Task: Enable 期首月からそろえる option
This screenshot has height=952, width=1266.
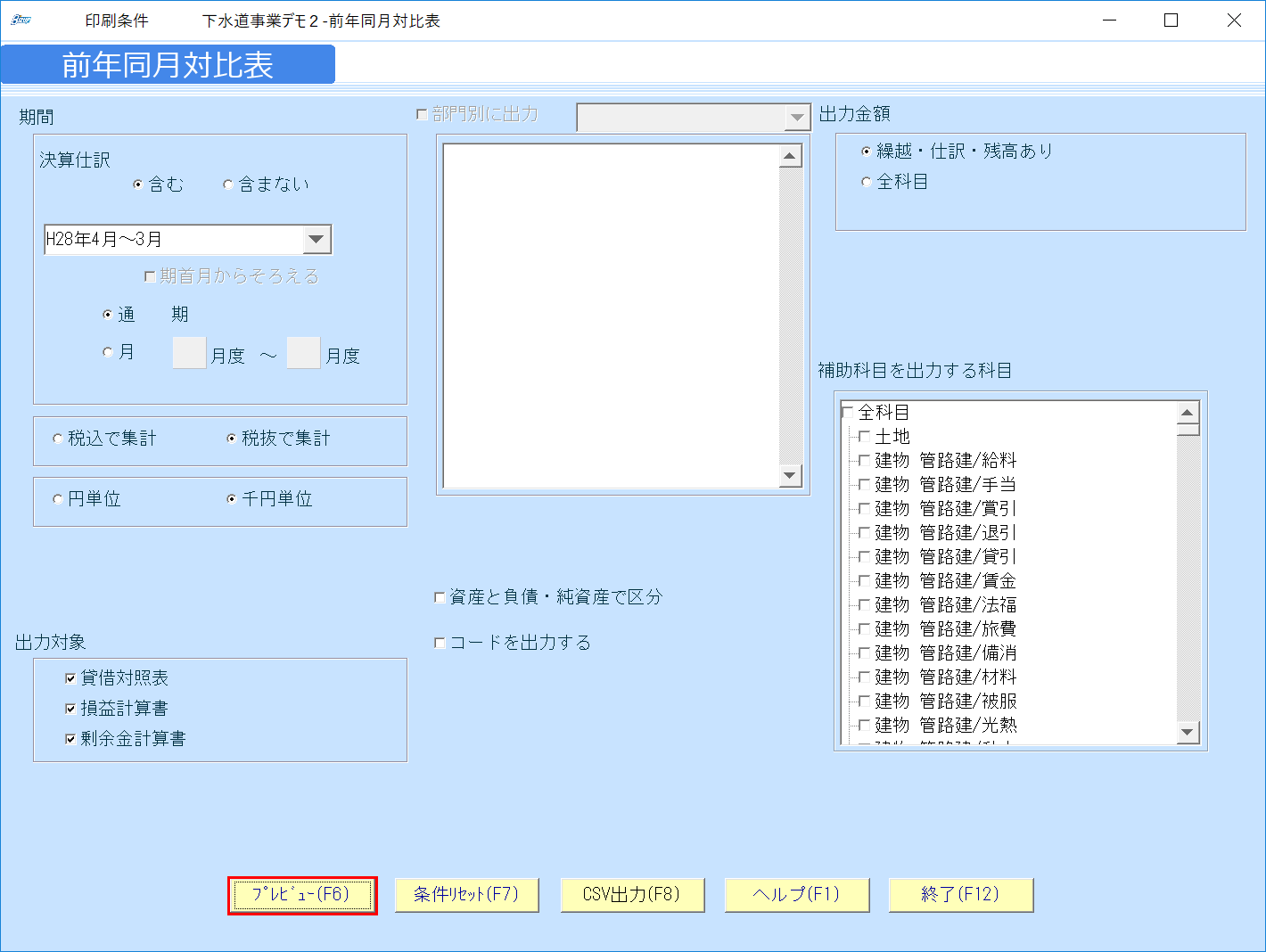Action: click(x=150, y=276)
